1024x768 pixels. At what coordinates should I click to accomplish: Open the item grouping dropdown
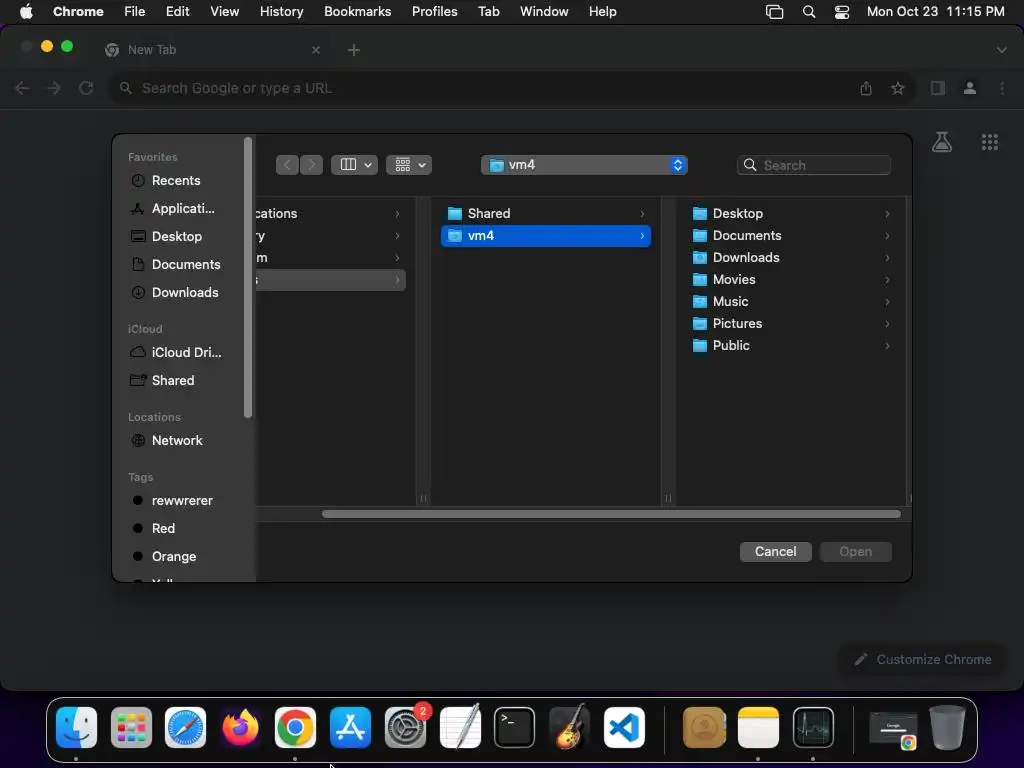[409, 165]
